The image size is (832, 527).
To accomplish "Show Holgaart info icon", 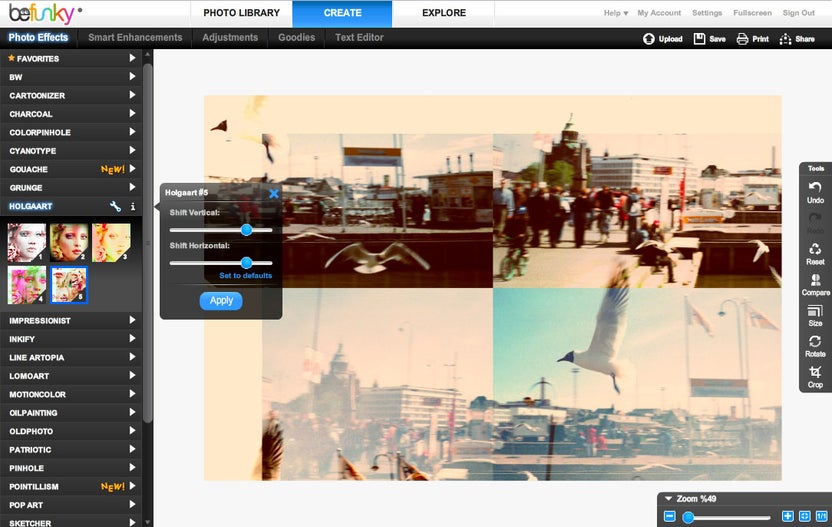I will pos(133,206).
